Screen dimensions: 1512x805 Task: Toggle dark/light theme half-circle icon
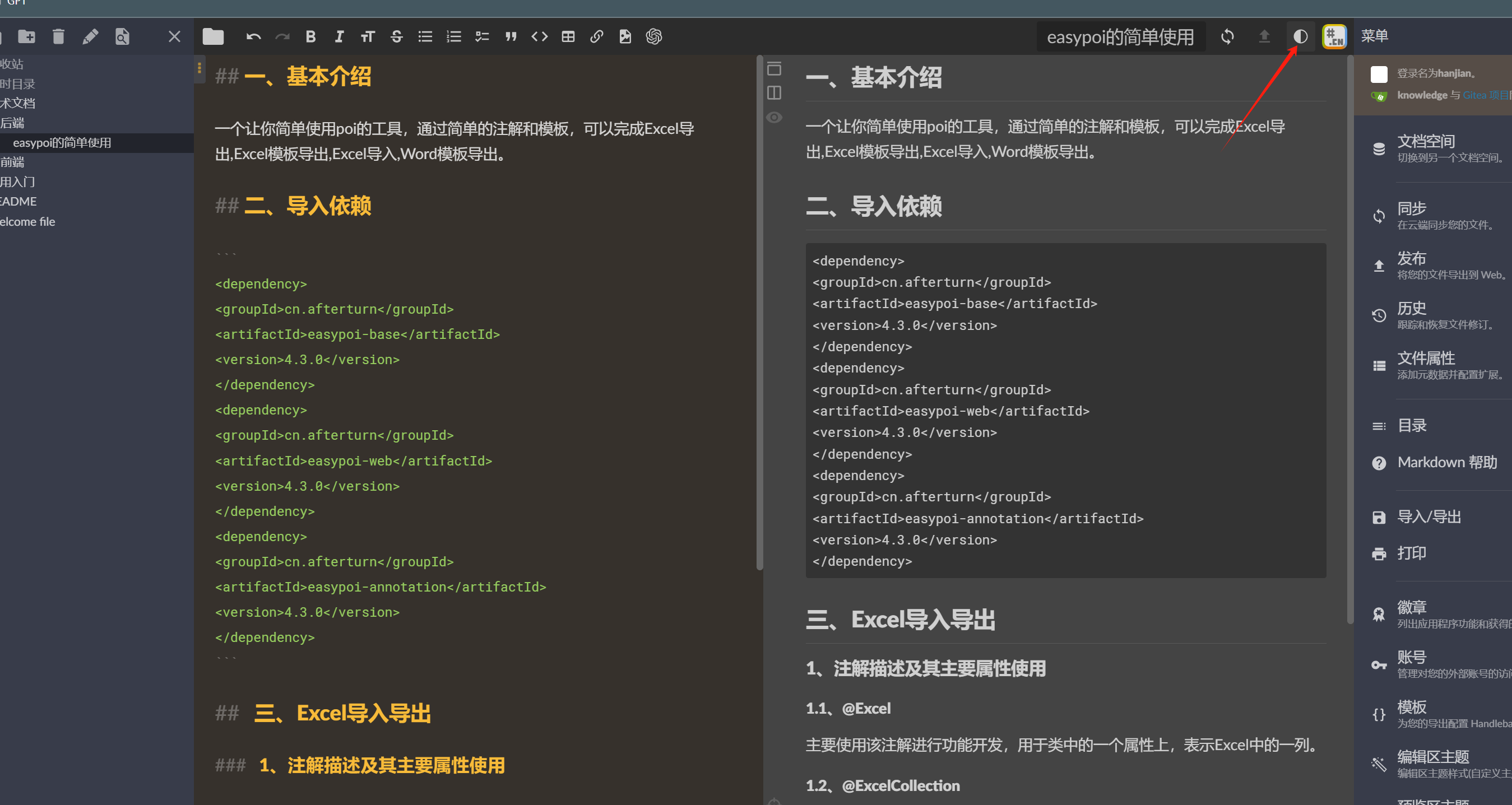point(1300,37)
